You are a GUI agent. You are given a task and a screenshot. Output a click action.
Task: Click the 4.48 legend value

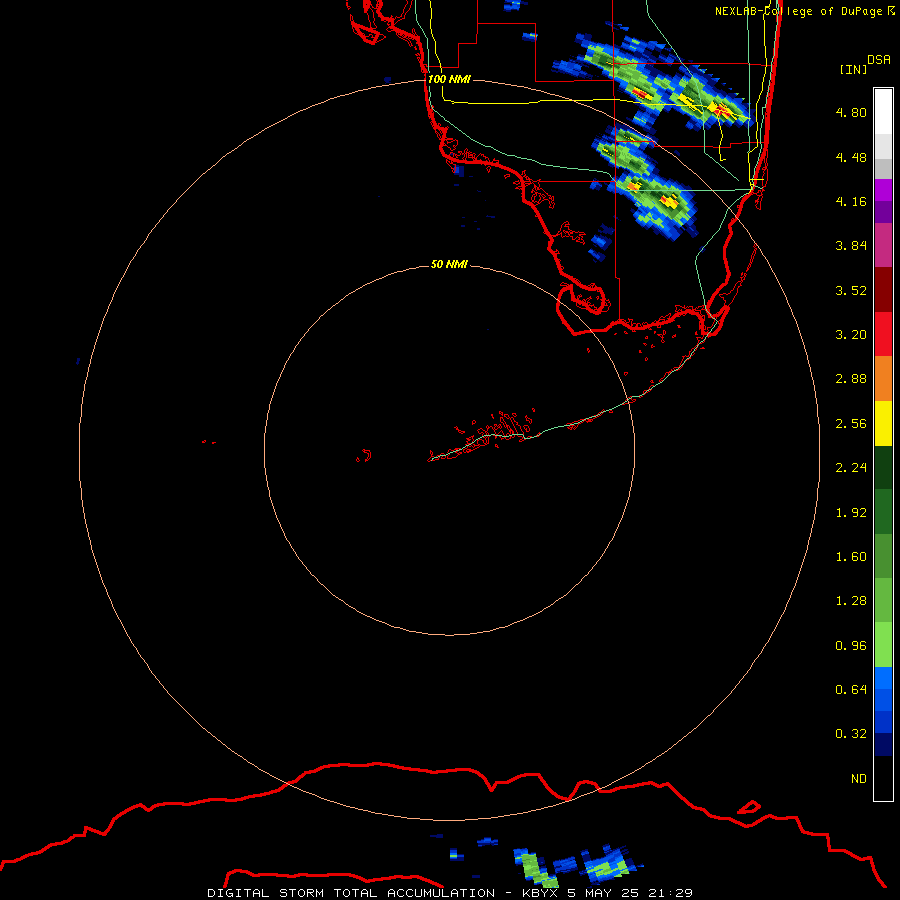click(x=851, y=157)
